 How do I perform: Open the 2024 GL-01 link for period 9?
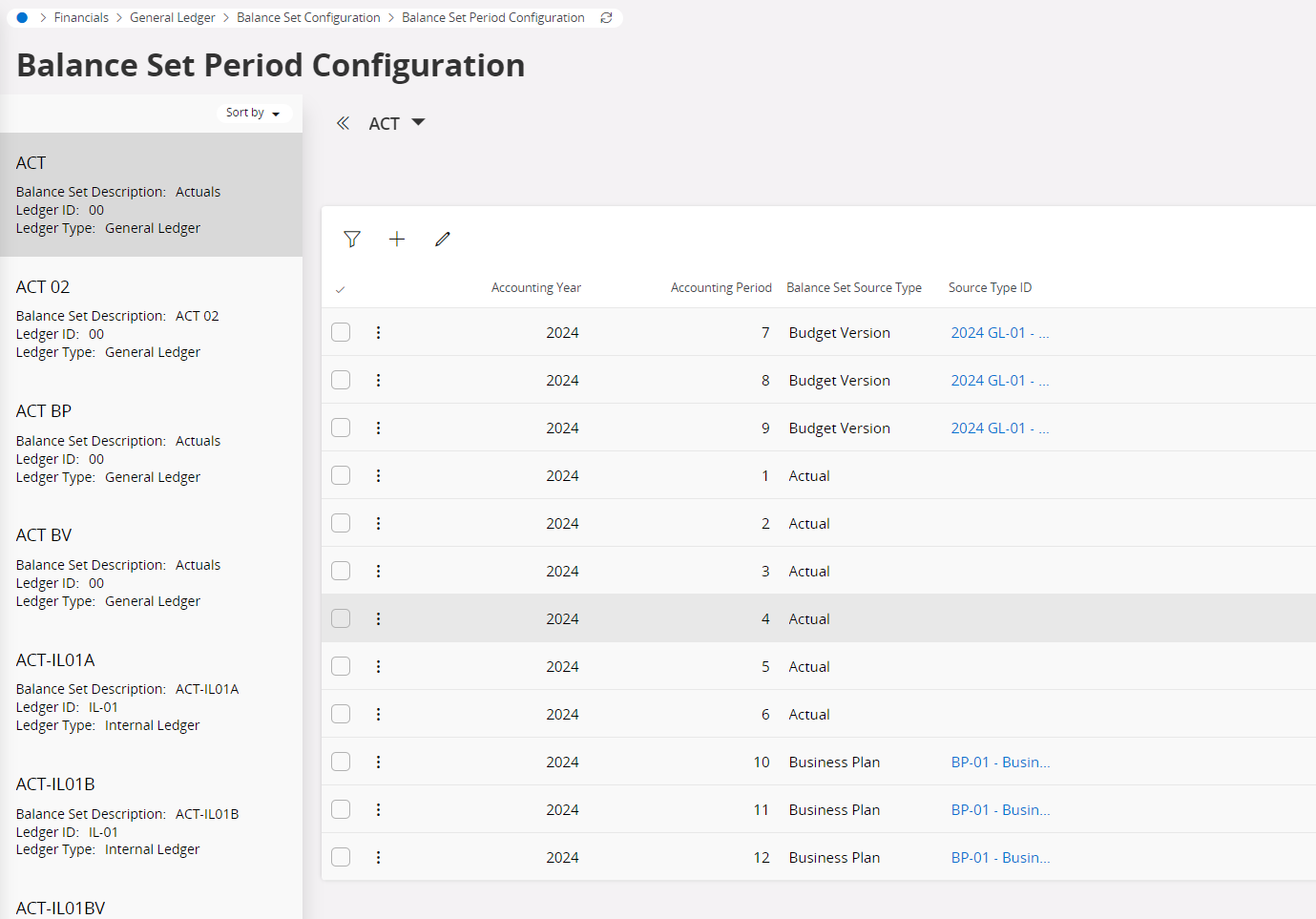pos(999,428)
